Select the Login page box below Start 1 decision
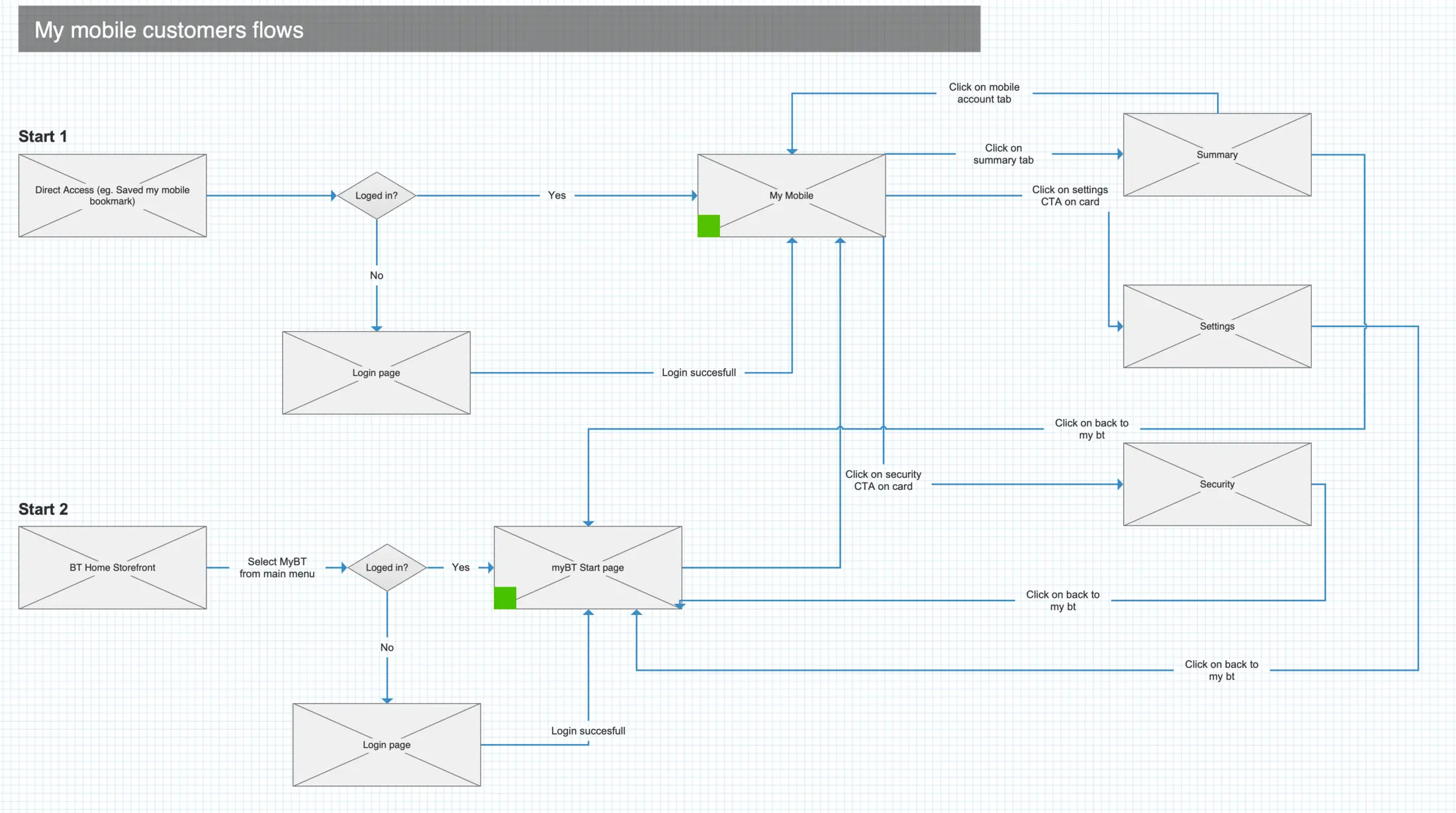1456x813 pixels. (x=377, y=373)
